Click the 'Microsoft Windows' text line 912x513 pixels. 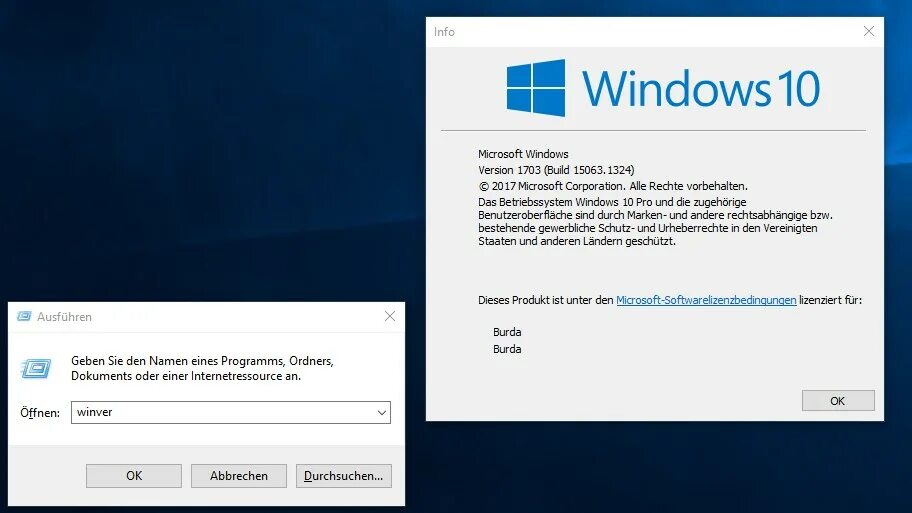coord(523,154)
